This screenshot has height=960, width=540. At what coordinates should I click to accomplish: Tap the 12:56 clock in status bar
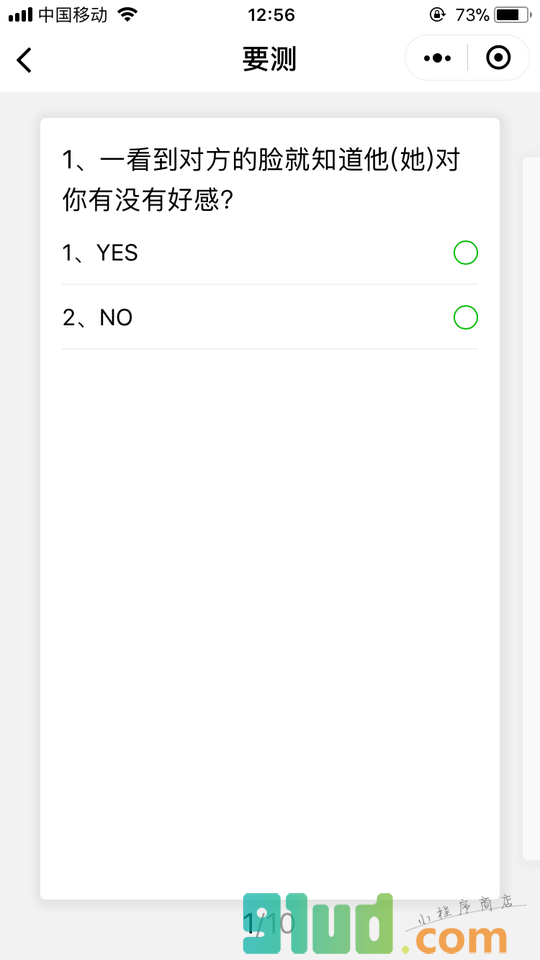pyautogui.click(x=271, y=15)
